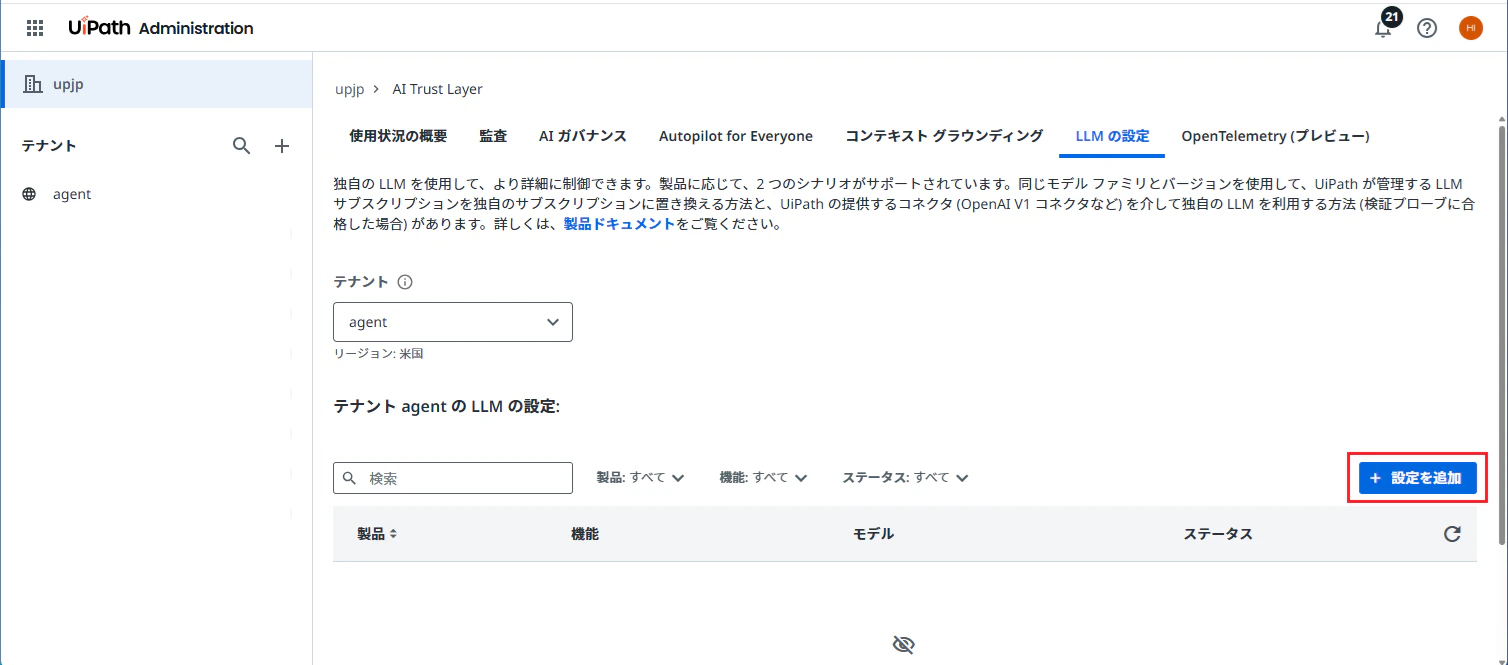Open the help question mark icon

click(1427, 28)
